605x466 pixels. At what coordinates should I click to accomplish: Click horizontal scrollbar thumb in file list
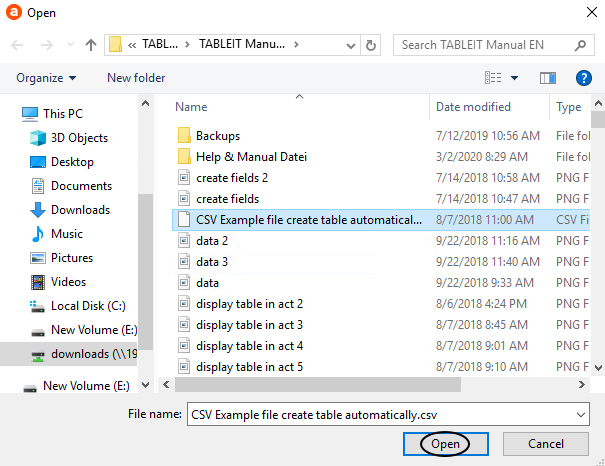[318, 385]
